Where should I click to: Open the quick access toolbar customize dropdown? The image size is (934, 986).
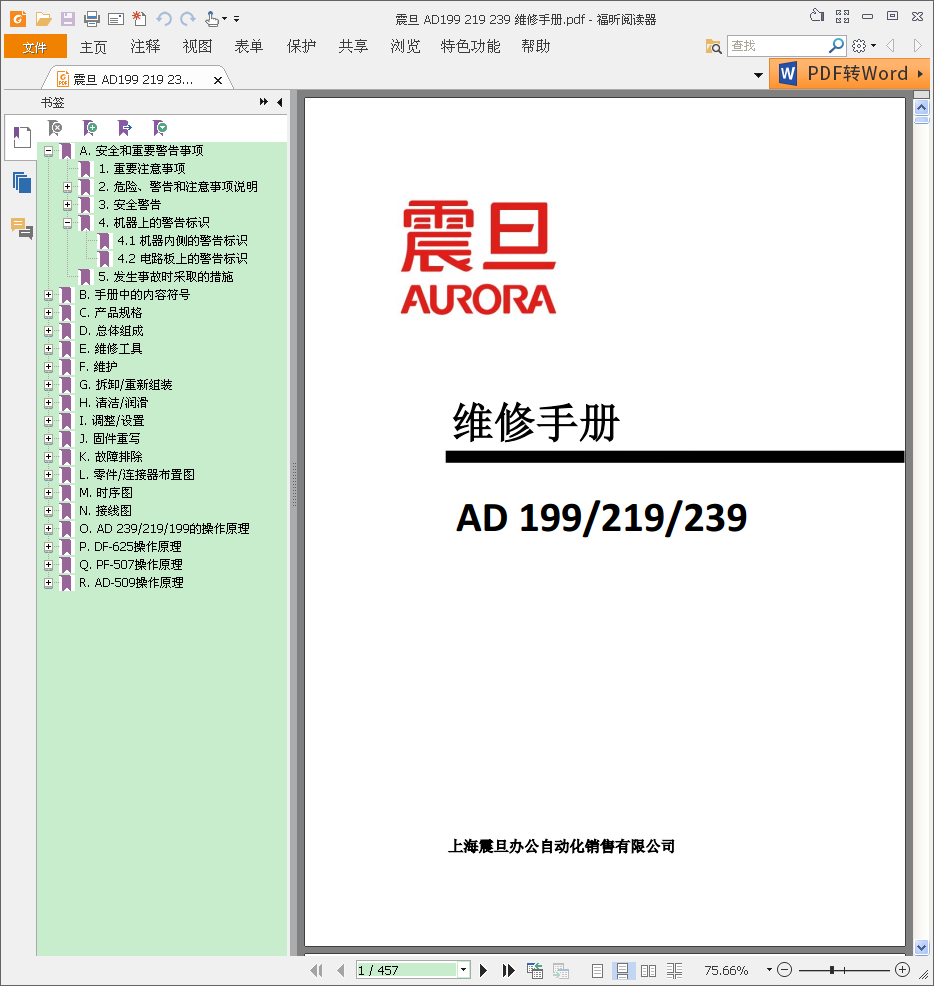tap(236, 19)
